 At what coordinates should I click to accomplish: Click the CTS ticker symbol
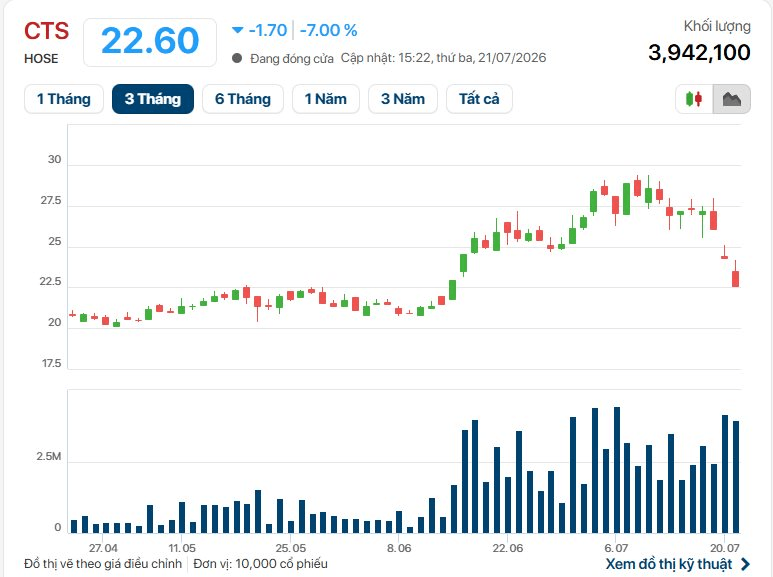[46, 31]
